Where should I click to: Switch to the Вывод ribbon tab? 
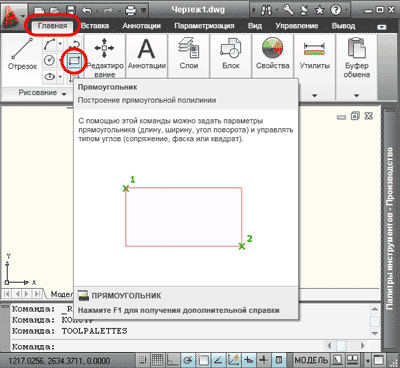coord(343,26)
